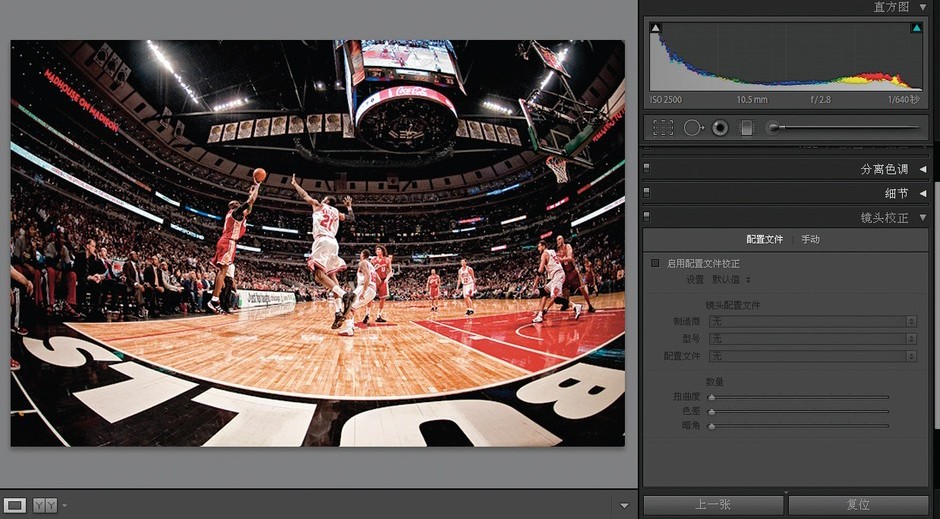Switch to the 手动 tab
Image resolution: width=940 pixels, height=519 pixels.
(x=811, y=239)
